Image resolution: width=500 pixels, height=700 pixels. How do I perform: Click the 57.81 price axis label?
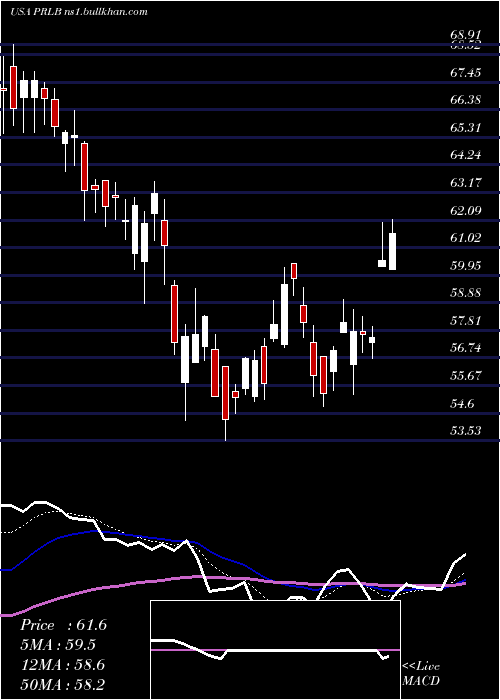pos(467,321)
